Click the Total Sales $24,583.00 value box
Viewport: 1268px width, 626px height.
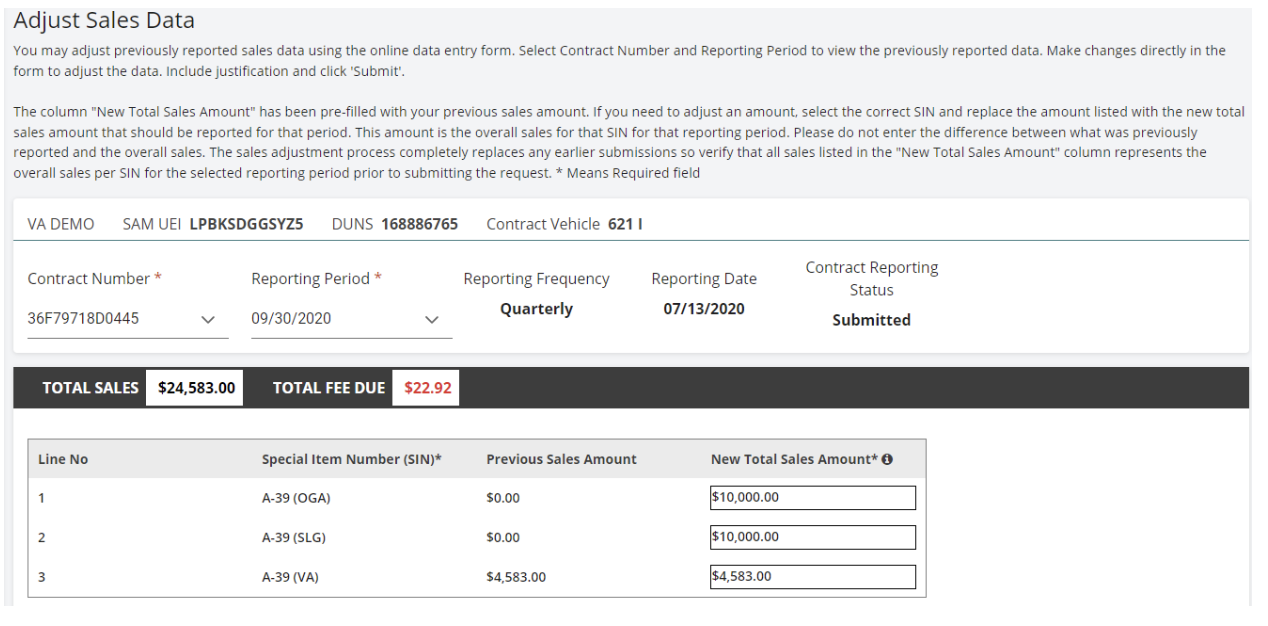196,388
